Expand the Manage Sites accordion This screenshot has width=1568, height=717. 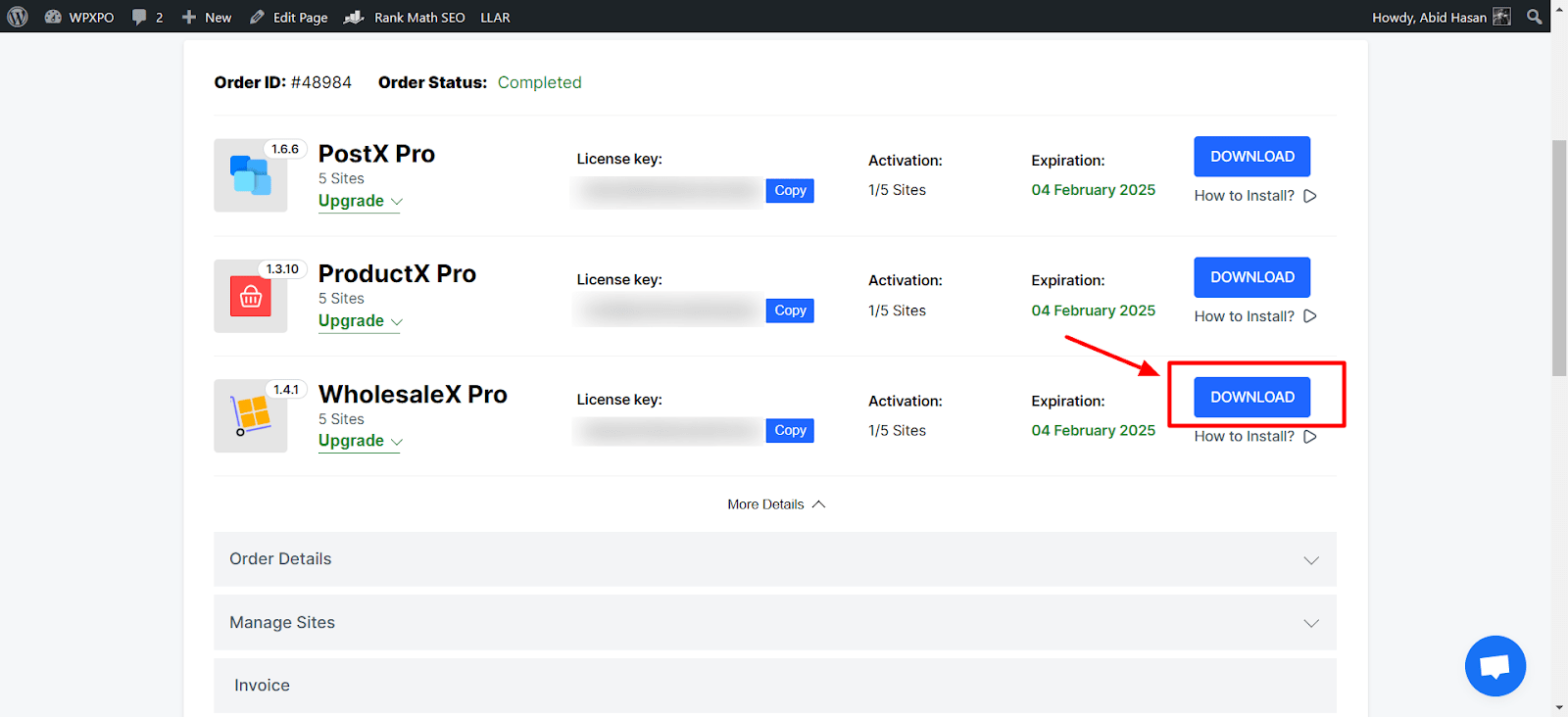pyautogui.click(x=775, y=623)
